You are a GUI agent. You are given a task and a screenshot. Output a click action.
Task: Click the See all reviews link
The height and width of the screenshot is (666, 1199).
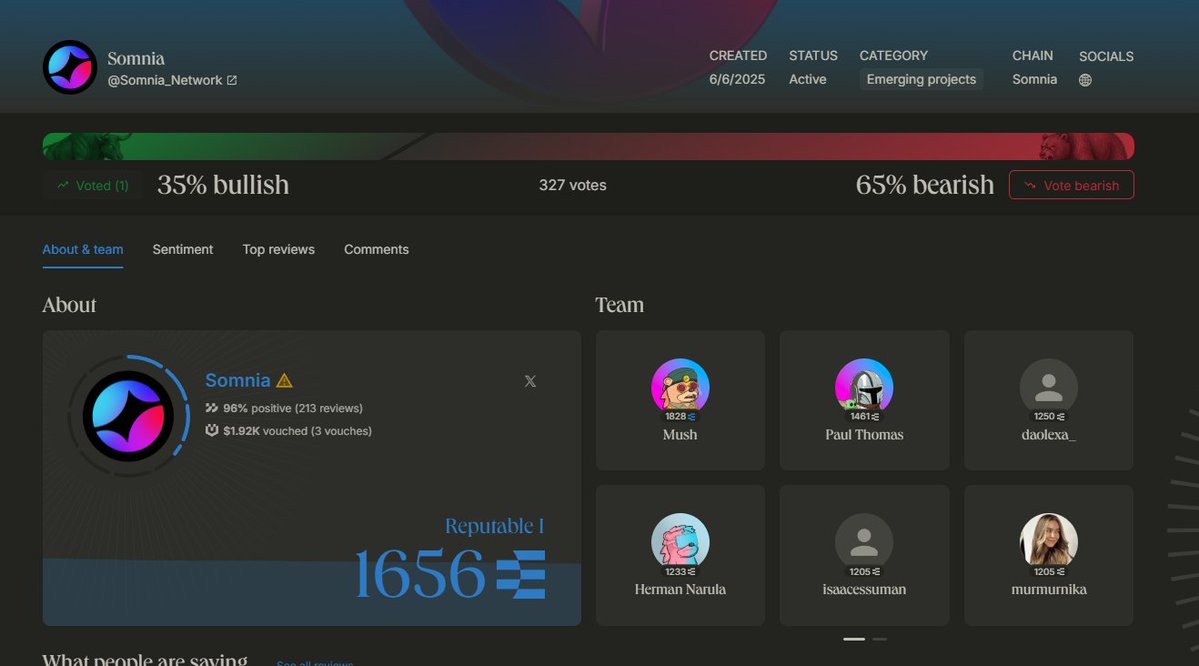[315, 662]
